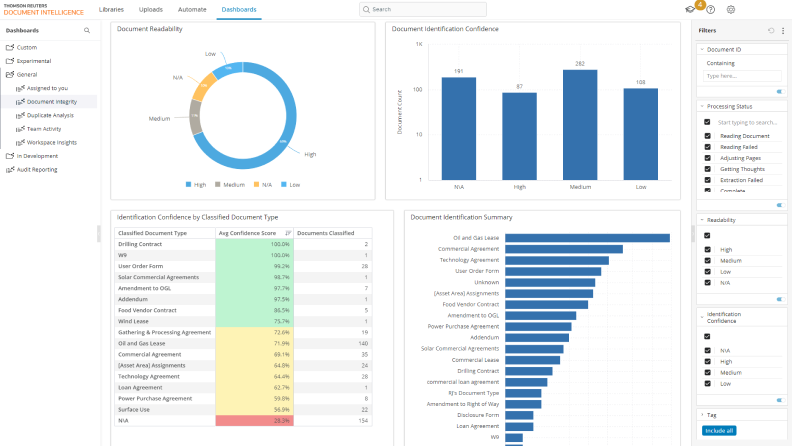Viewport: 792px width, 446px height.
Task: Expand the Tag filter section
Action: (701, 414)
